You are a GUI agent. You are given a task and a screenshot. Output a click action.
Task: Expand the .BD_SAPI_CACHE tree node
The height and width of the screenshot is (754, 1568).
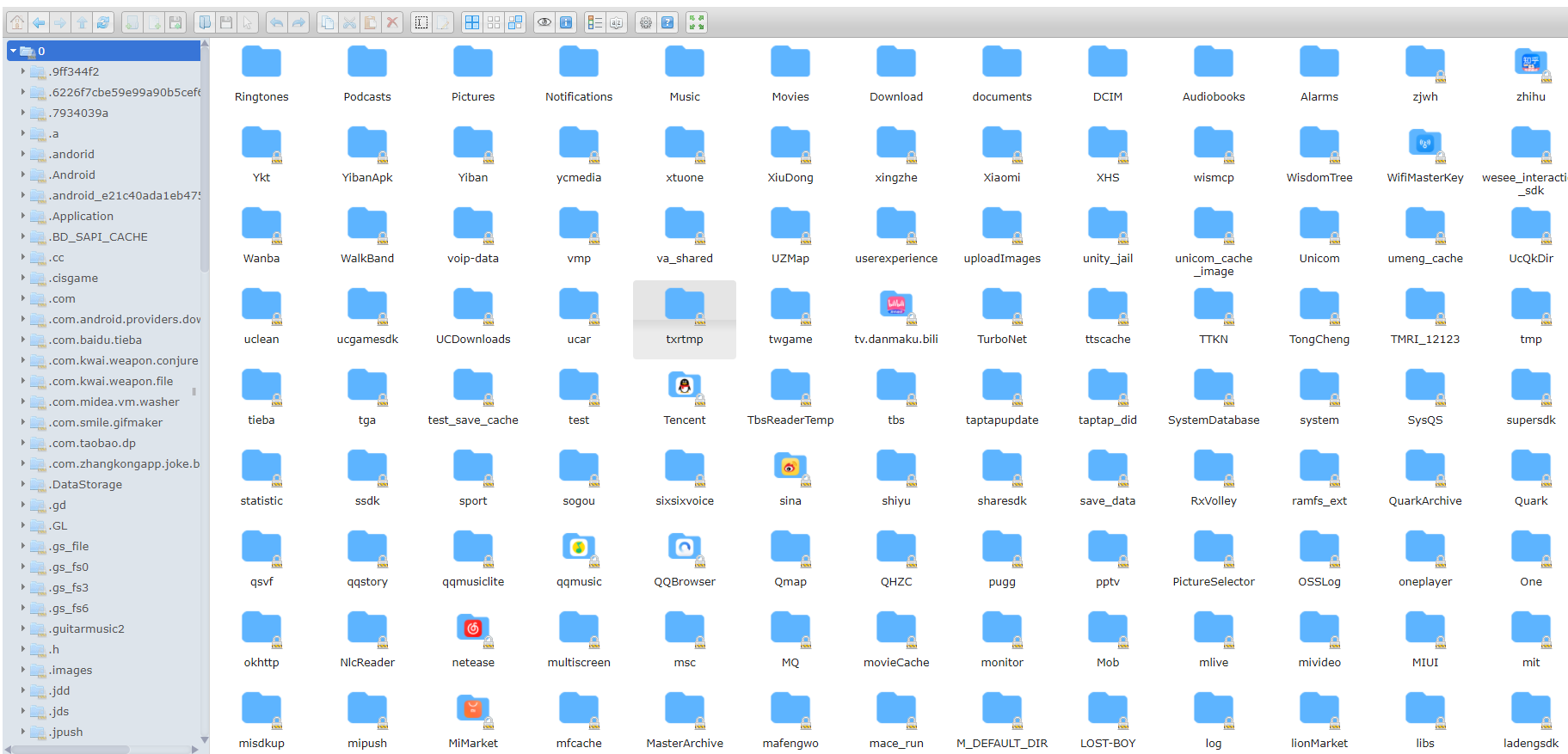click(23, 236)
